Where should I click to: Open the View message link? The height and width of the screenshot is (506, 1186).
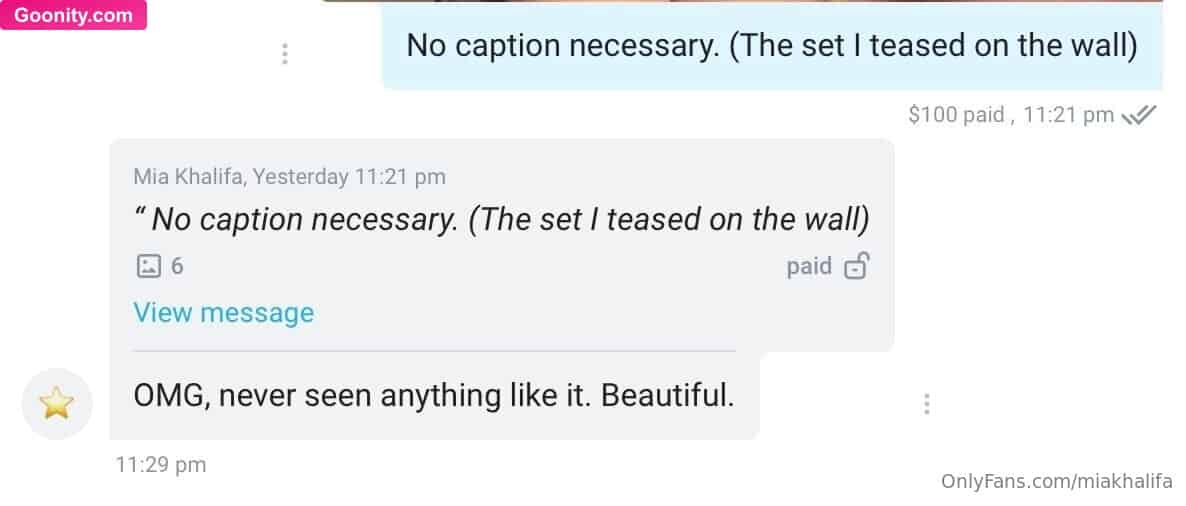click(x=223, y=313)
